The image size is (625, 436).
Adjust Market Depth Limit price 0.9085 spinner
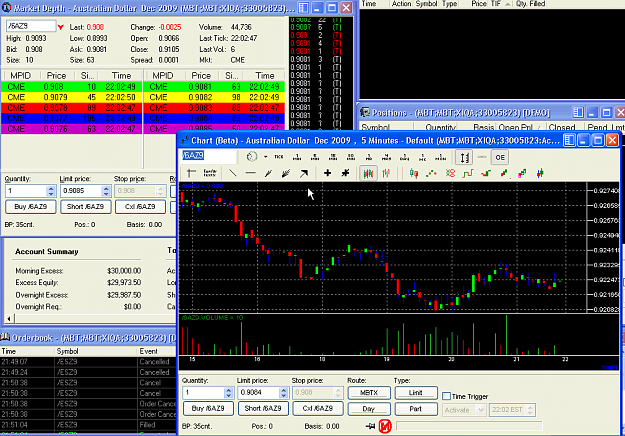tap(106, 191)
